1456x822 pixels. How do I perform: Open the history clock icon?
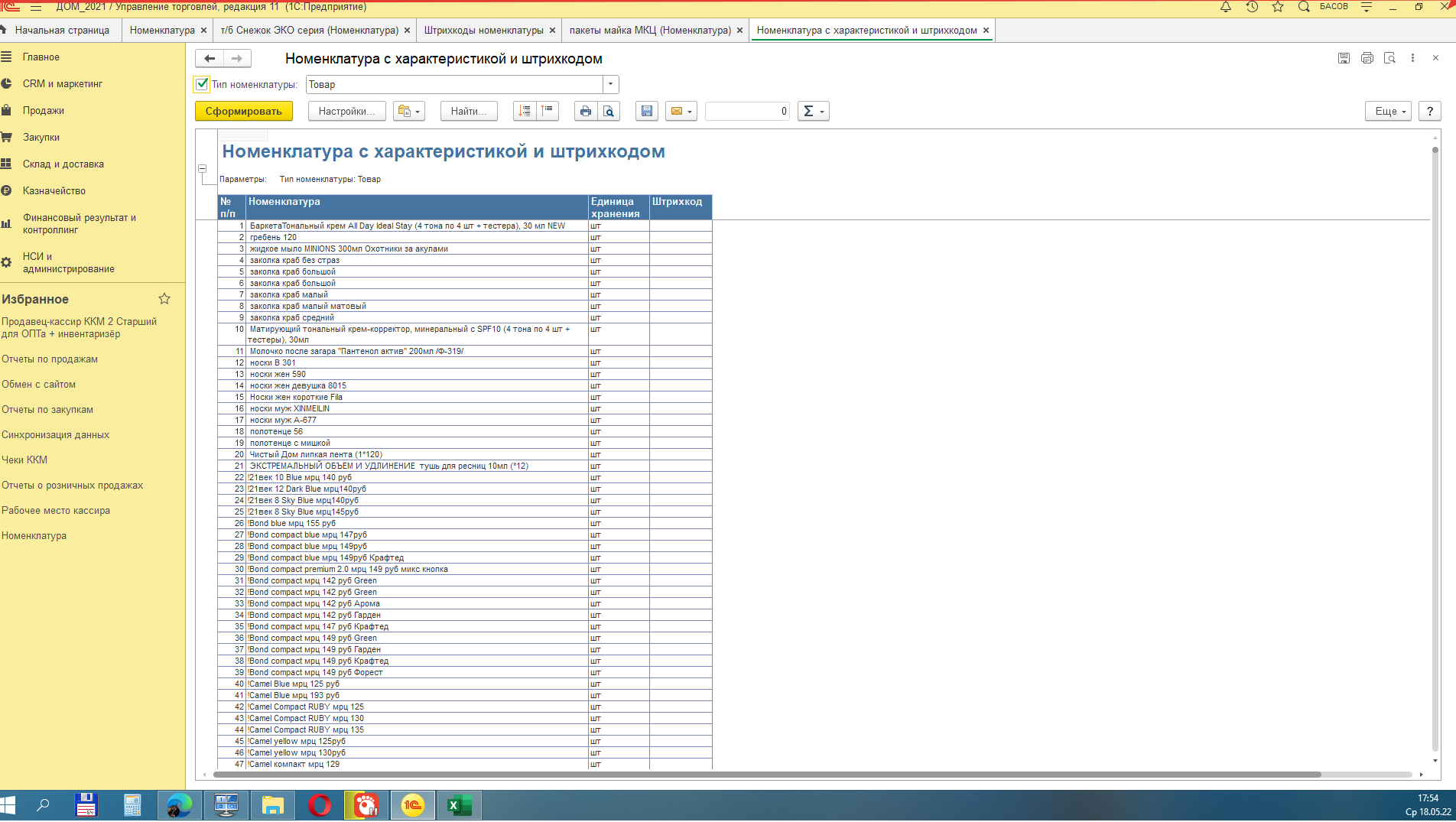pos(1252,7)
